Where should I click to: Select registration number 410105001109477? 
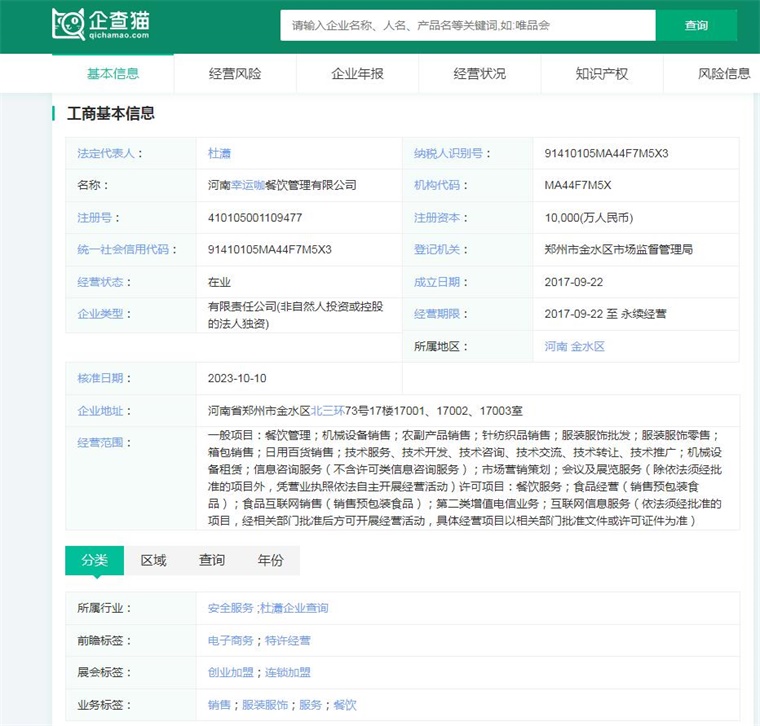255,218
